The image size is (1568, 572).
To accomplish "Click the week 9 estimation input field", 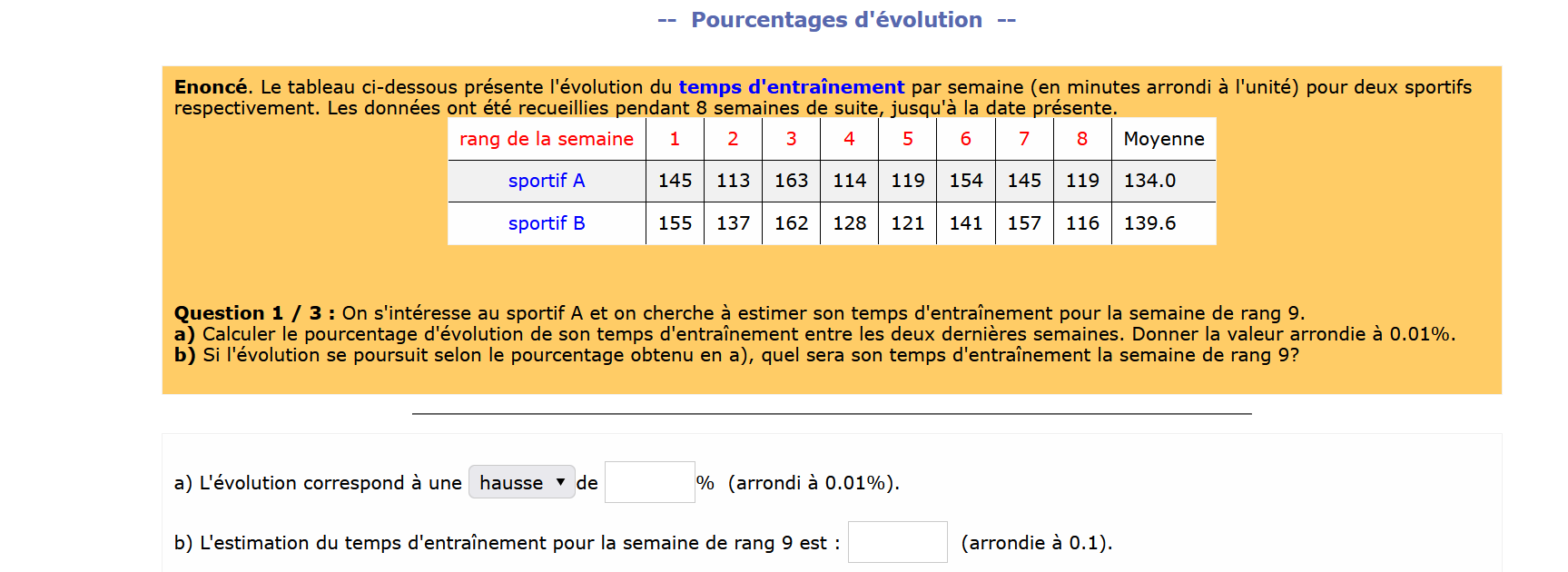I will (x=897, y=542).
